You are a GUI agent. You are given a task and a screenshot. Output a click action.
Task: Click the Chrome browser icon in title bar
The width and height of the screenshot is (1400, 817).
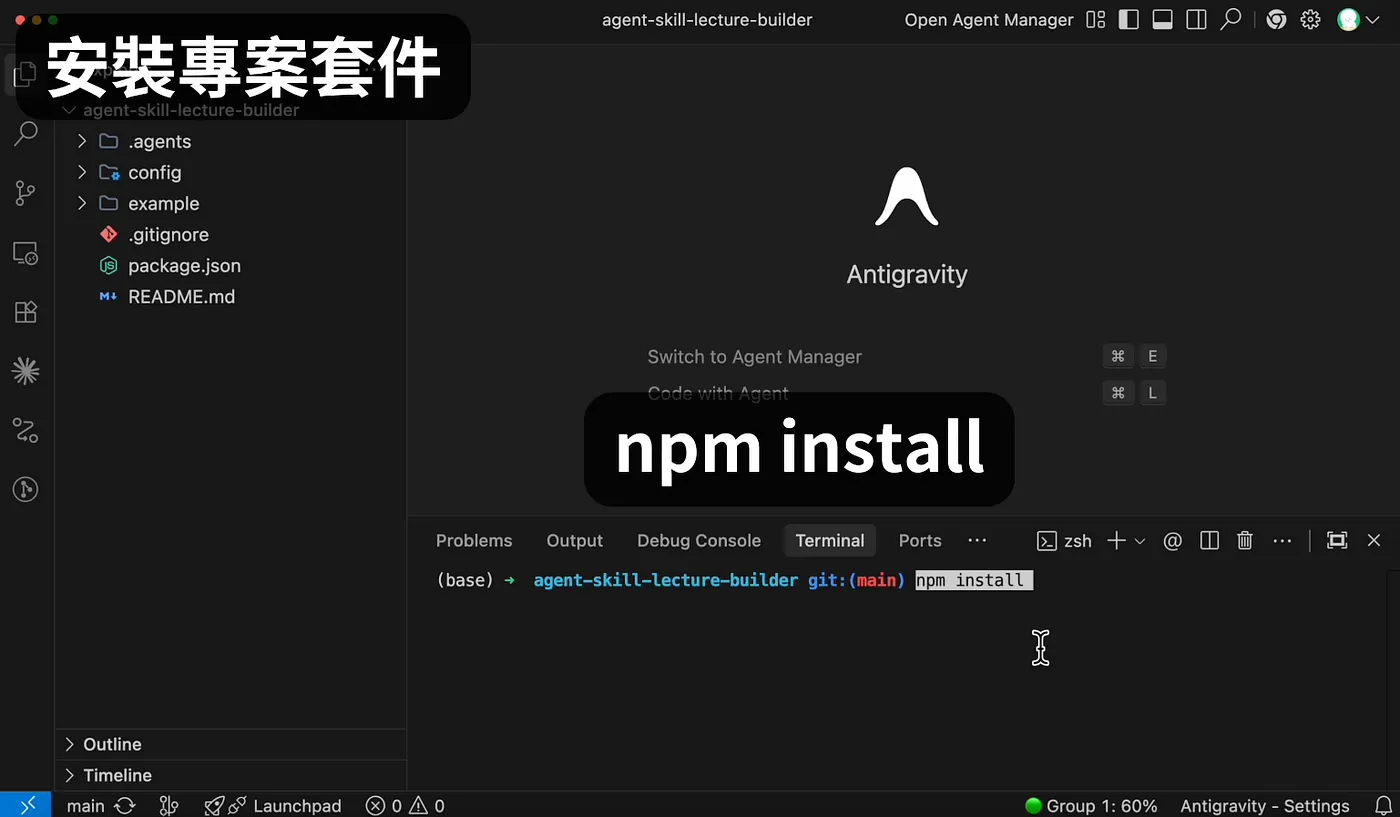[x=1276, y=20]
